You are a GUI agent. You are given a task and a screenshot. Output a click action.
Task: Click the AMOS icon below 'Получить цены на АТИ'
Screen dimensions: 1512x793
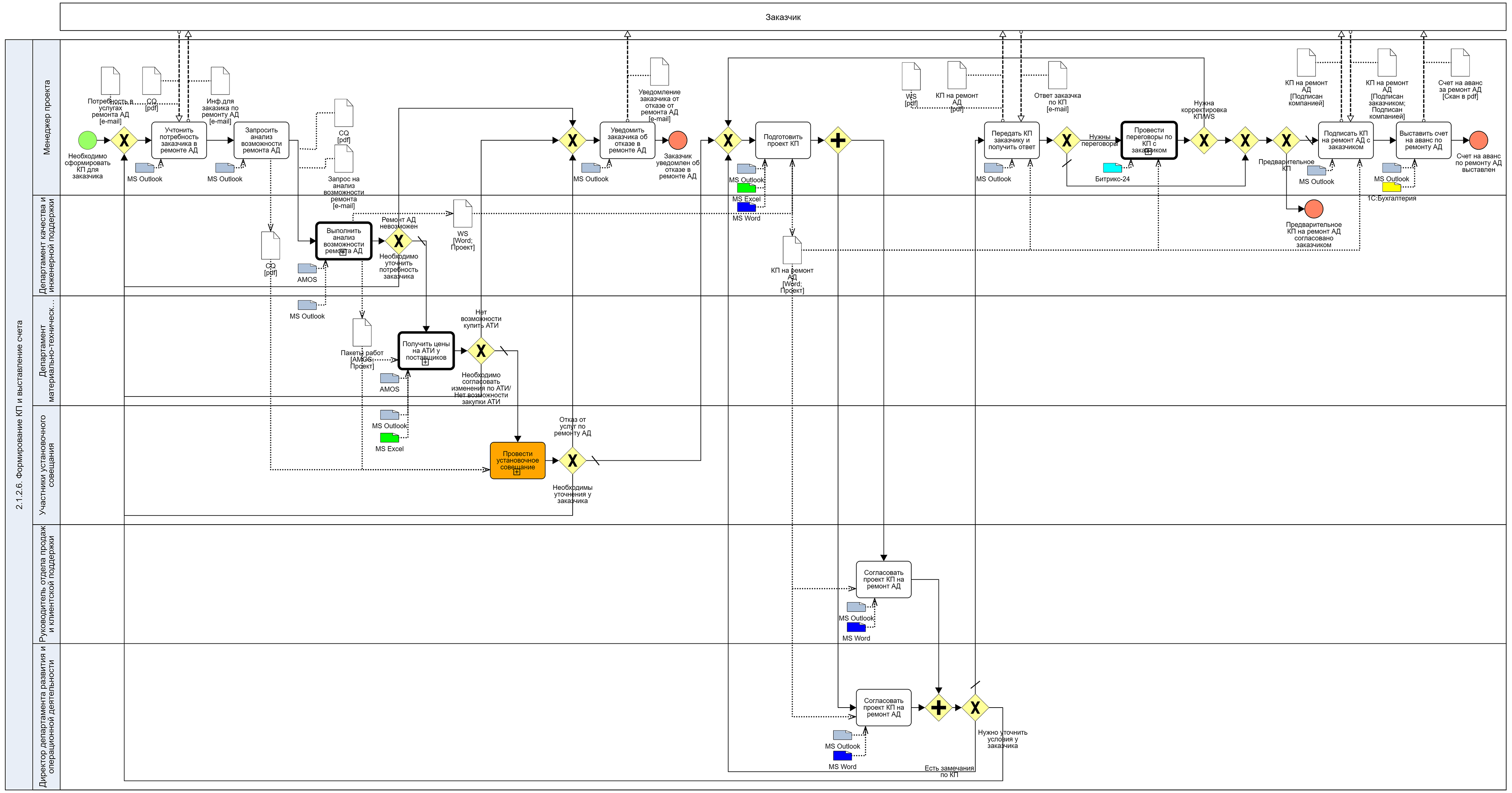389,378
